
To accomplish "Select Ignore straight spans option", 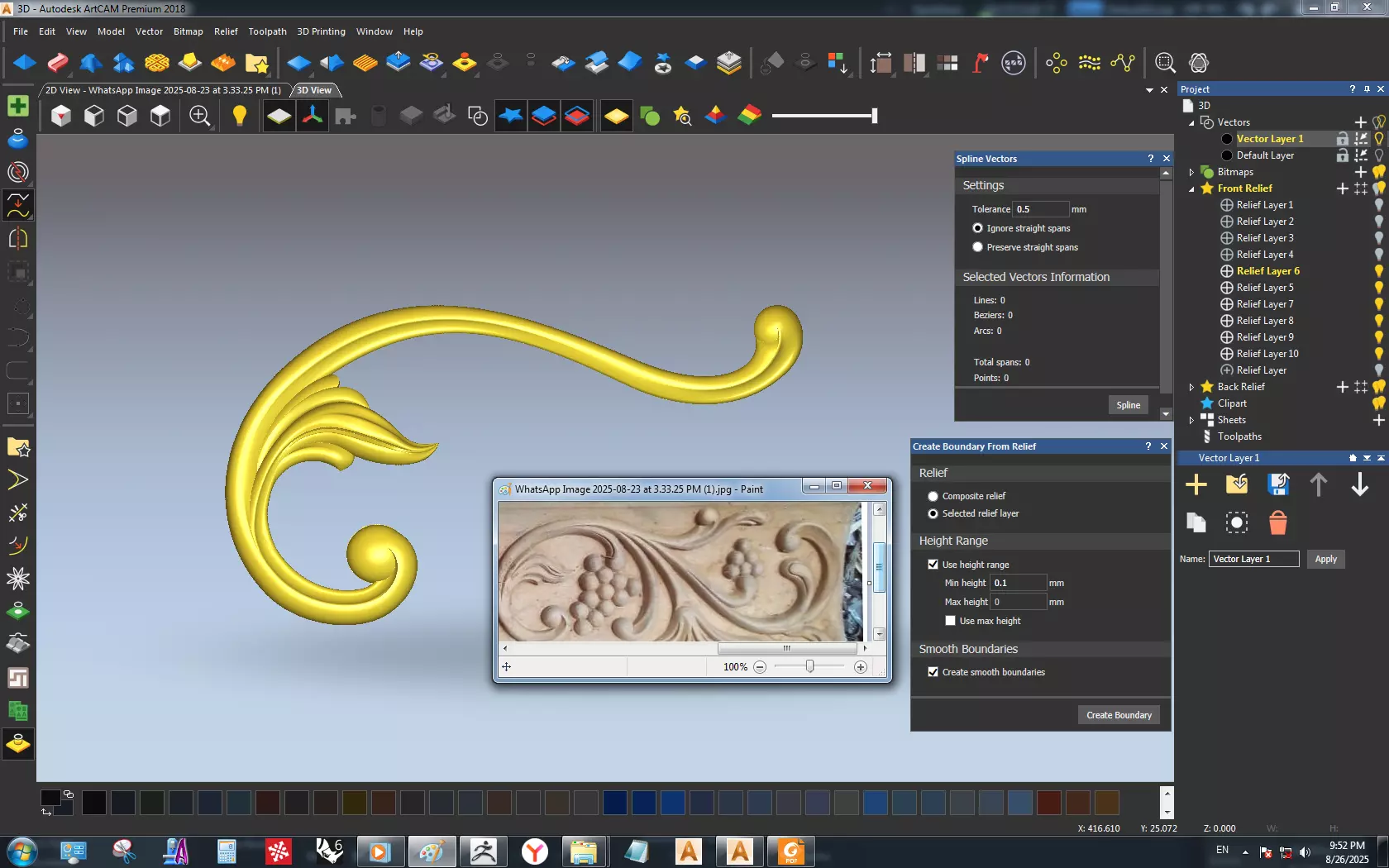I will coord(977,228).
